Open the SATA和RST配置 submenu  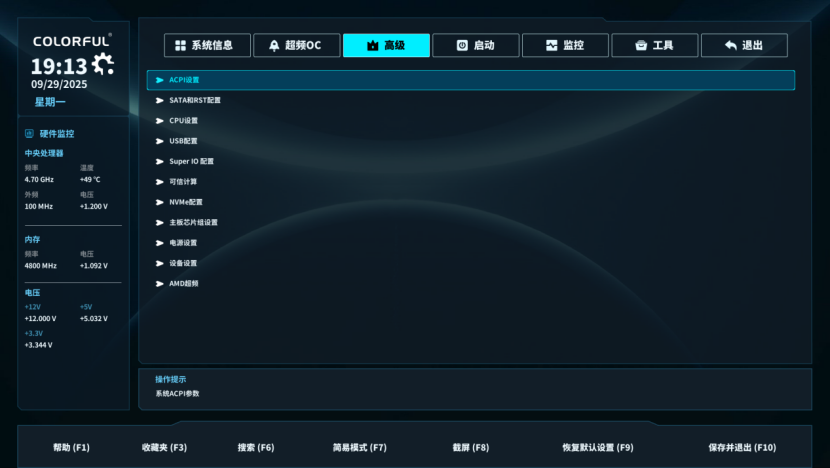[x=194, y=100]
